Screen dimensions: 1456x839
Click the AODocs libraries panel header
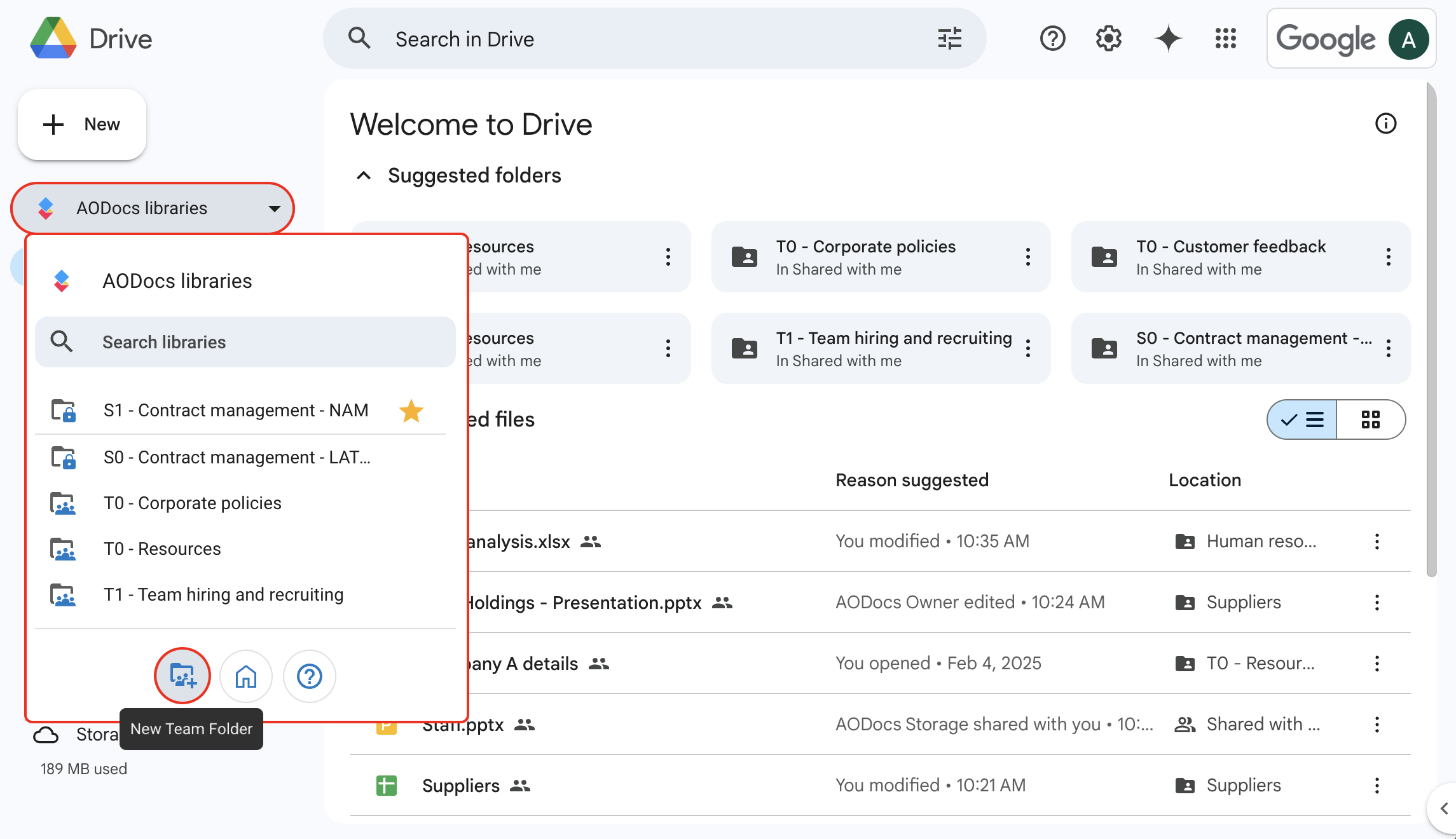tap(177, 281)
